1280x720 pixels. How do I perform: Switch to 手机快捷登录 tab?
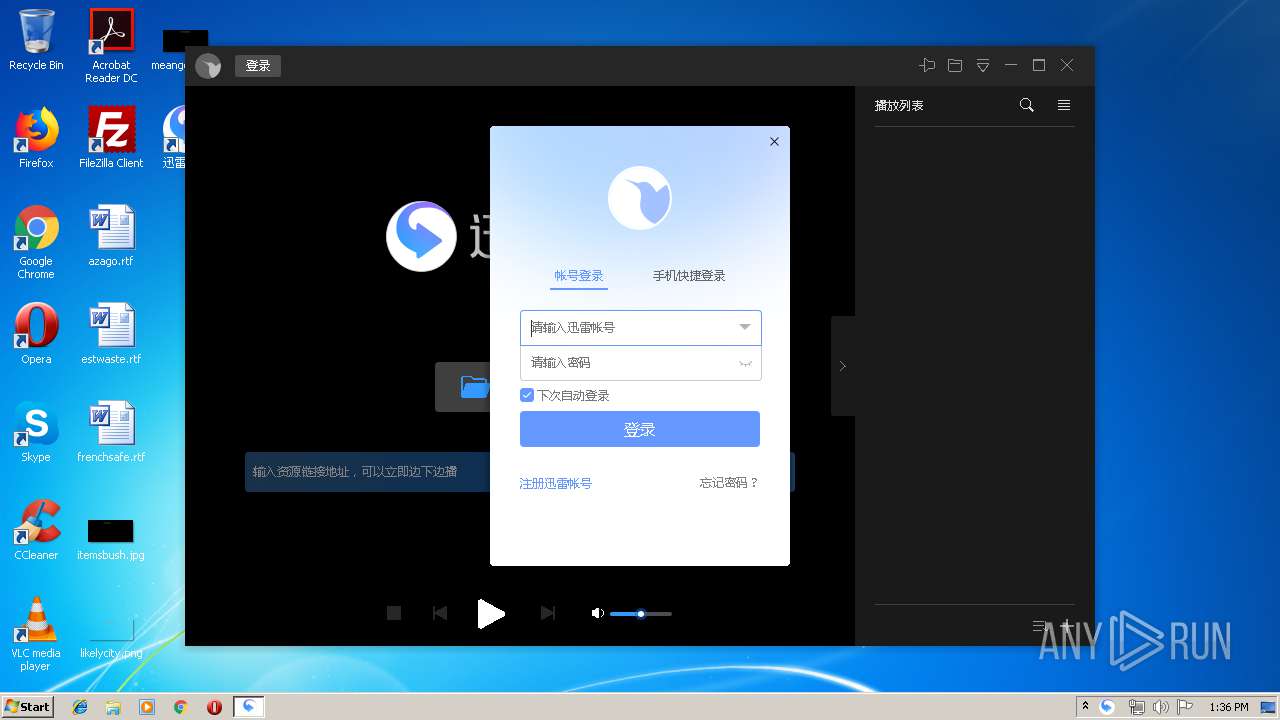pyautogui.click(x=689, y=276)
